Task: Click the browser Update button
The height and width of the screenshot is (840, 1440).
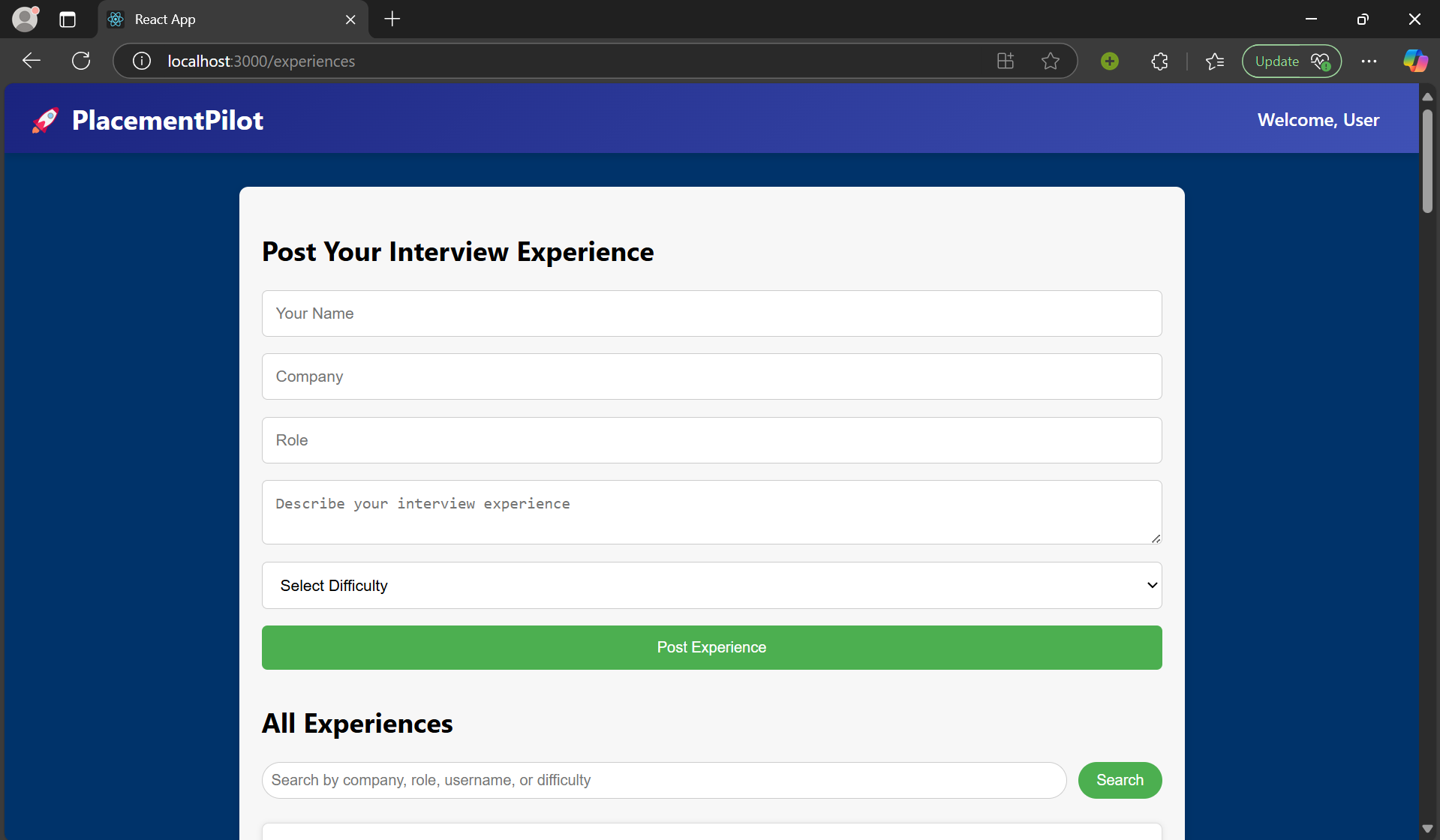Action: point(1291,61)
